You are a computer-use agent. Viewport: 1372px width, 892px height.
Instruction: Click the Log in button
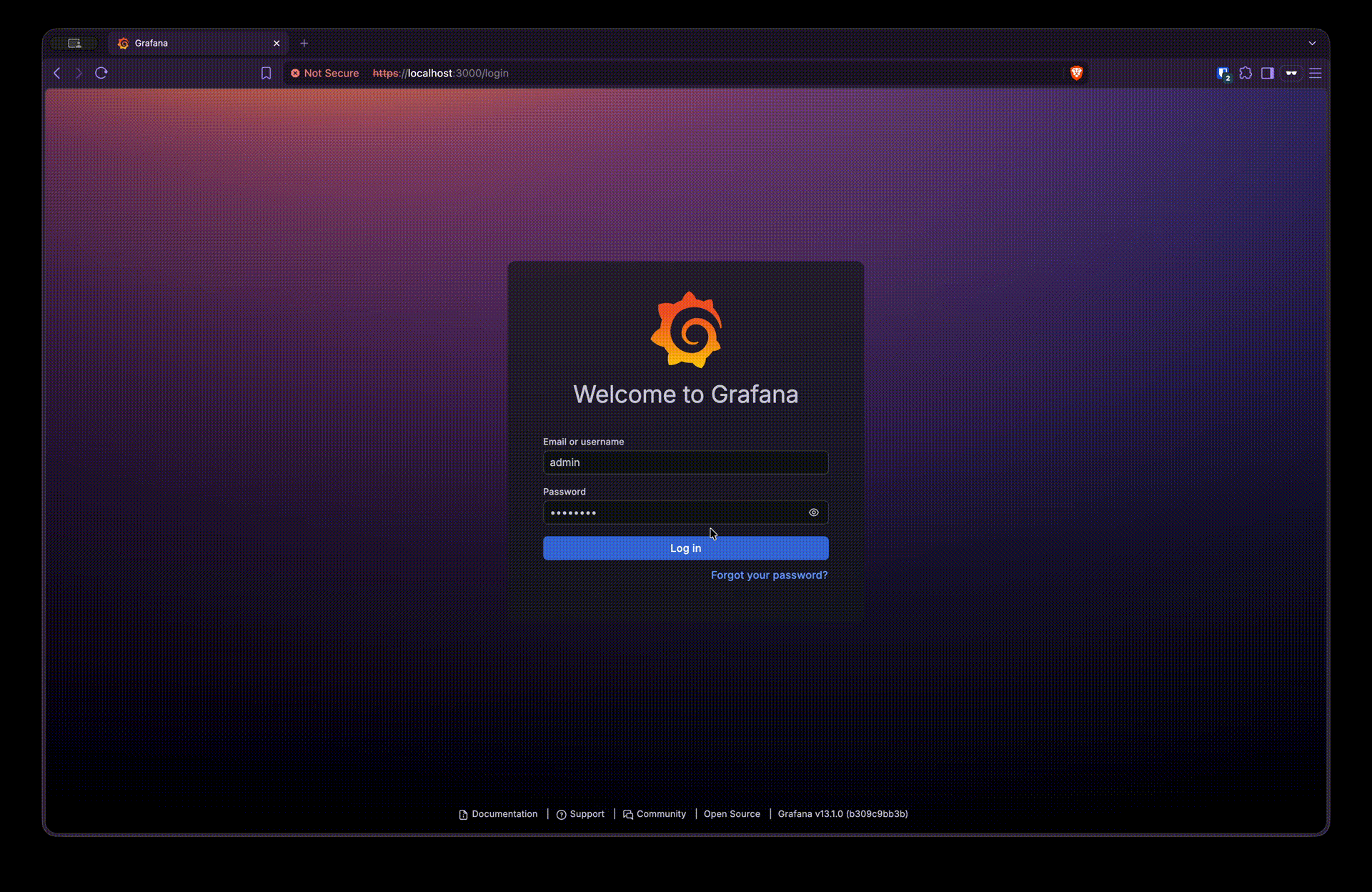[685, 548]
